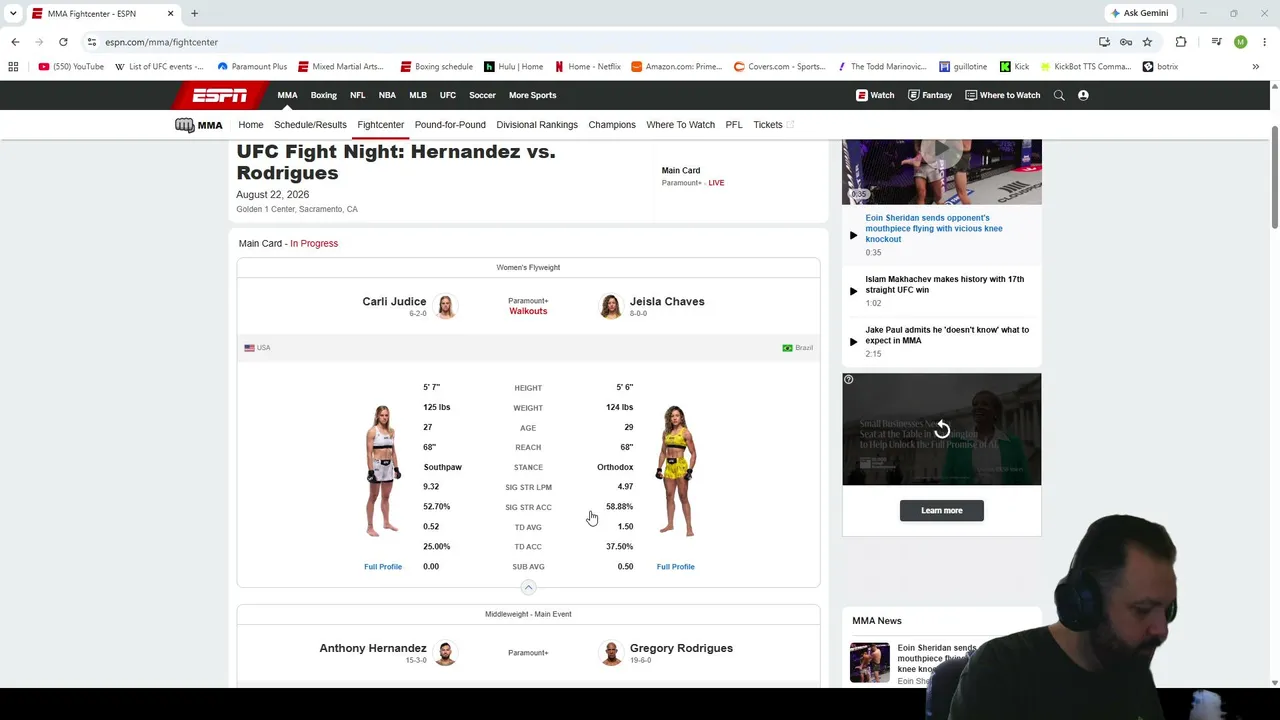Open the Amazon.com Prime bookmark
This screenshot has height=720, width=1280.
(677, 67)
